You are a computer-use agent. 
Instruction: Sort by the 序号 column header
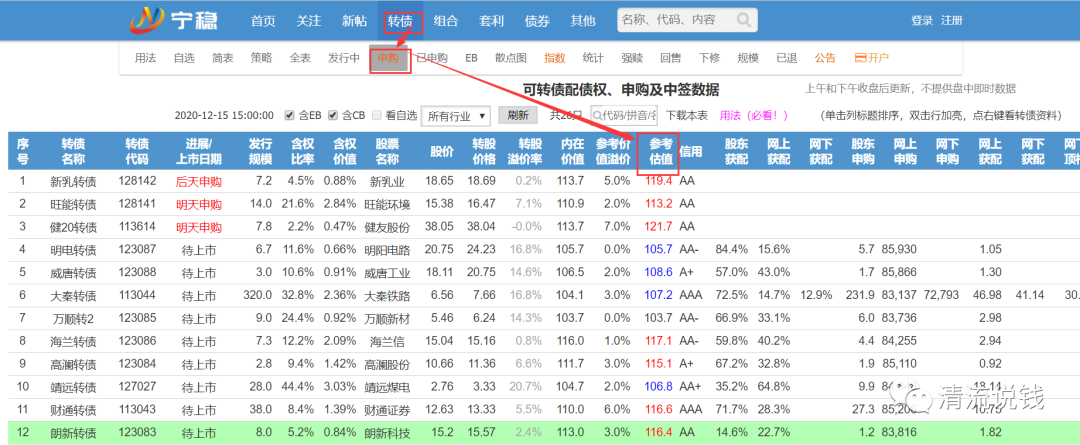(23, 151)
